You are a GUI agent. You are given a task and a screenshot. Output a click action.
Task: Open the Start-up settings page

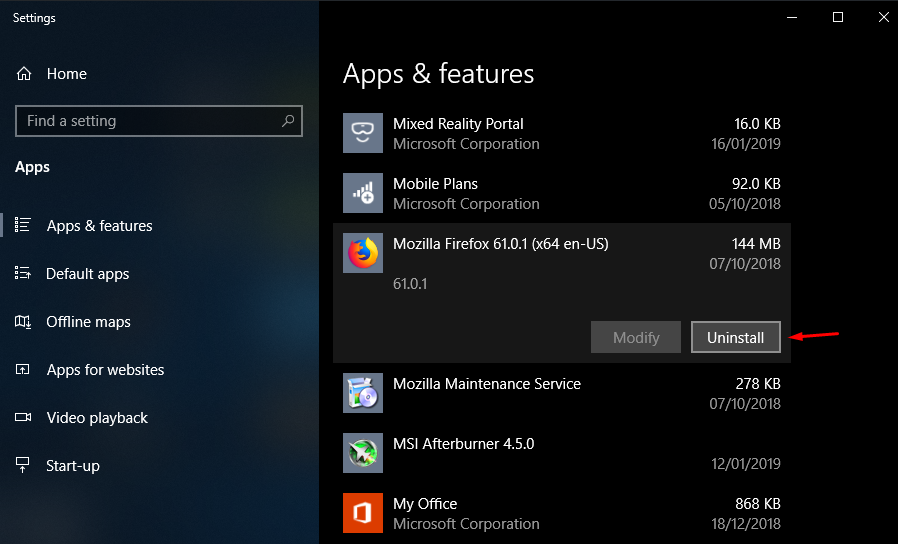point(73,466)
